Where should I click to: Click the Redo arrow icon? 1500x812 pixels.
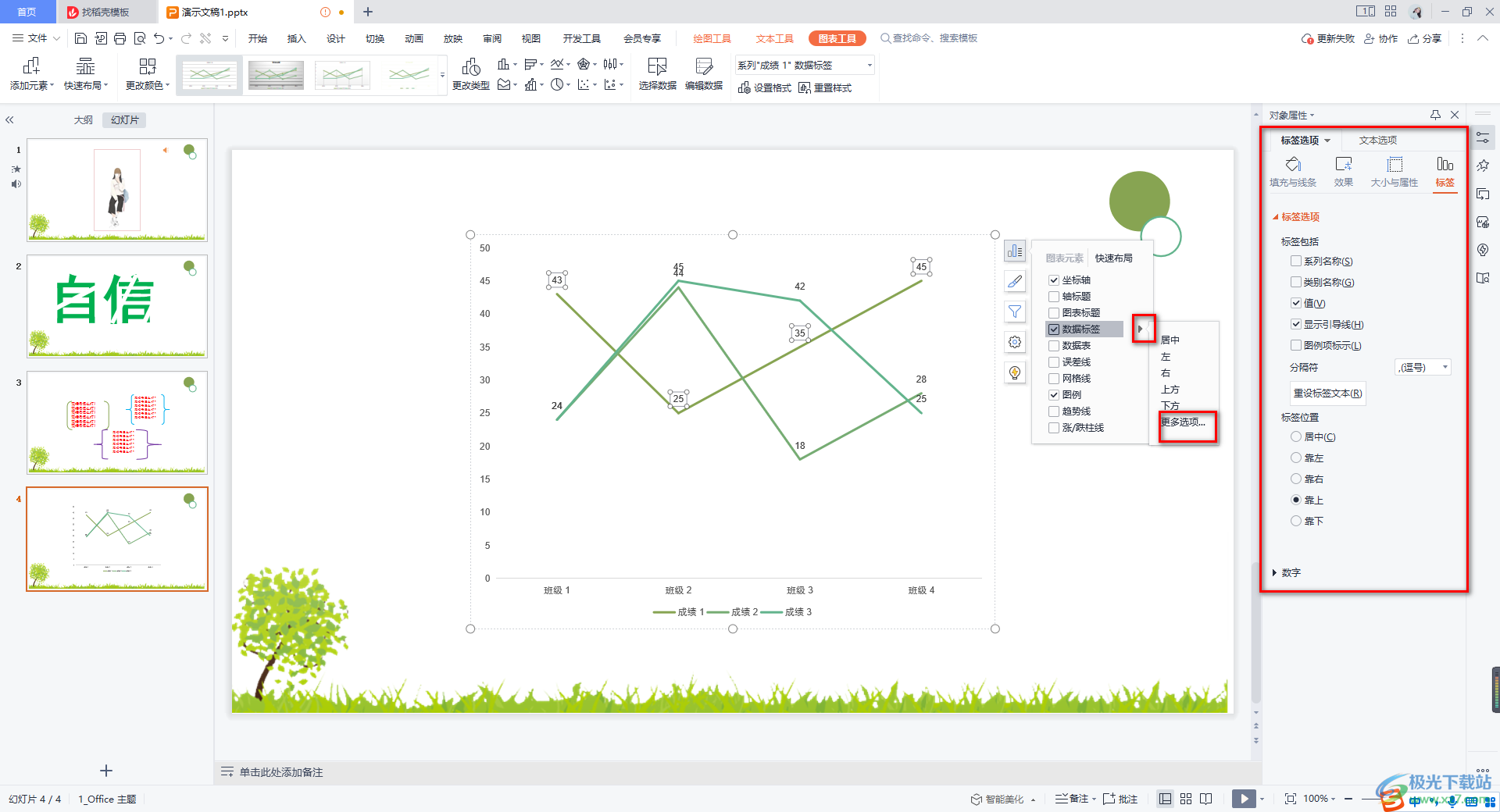click(x=186, y=38)
